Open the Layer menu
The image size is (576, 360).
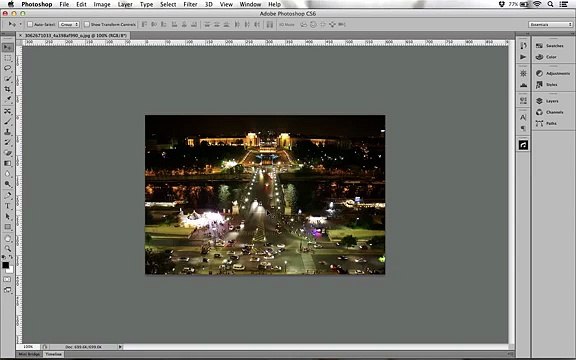pyautogui.click(x=125, y=4)
